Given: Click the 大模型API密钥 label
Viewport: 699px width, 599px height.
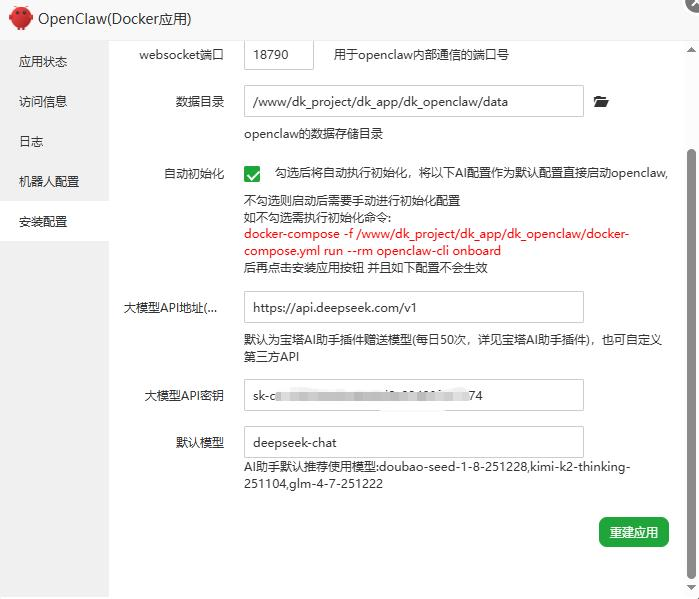Looking at the screenshot, I should pos(184,395).
